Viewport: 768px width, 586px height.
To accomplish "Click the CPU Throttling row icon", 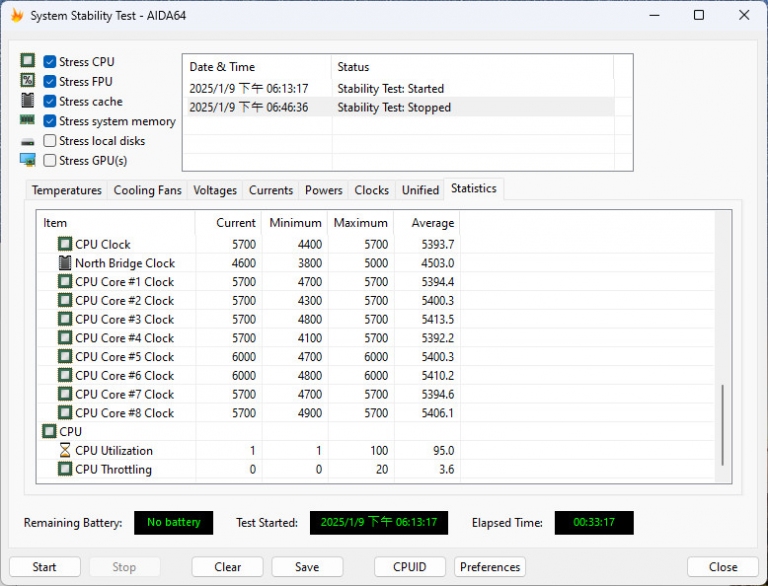I will click(x=65, y=469).
